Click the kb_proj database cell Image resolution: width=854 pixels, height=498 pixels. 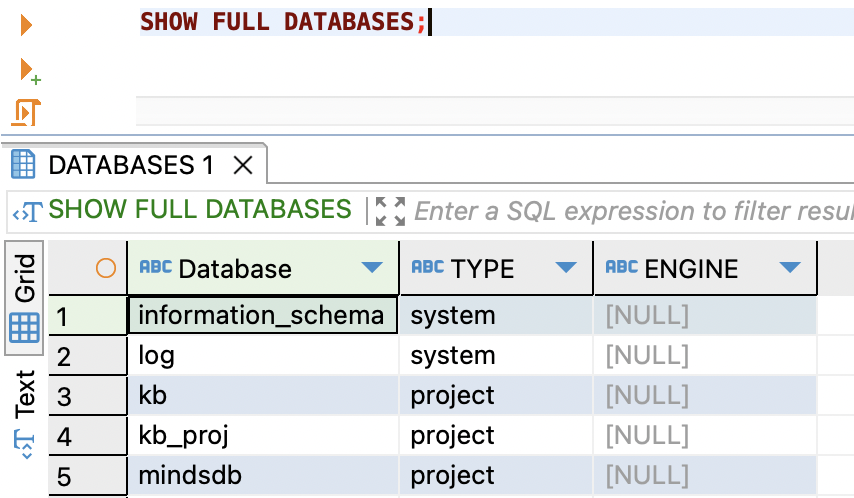(263, 435)
